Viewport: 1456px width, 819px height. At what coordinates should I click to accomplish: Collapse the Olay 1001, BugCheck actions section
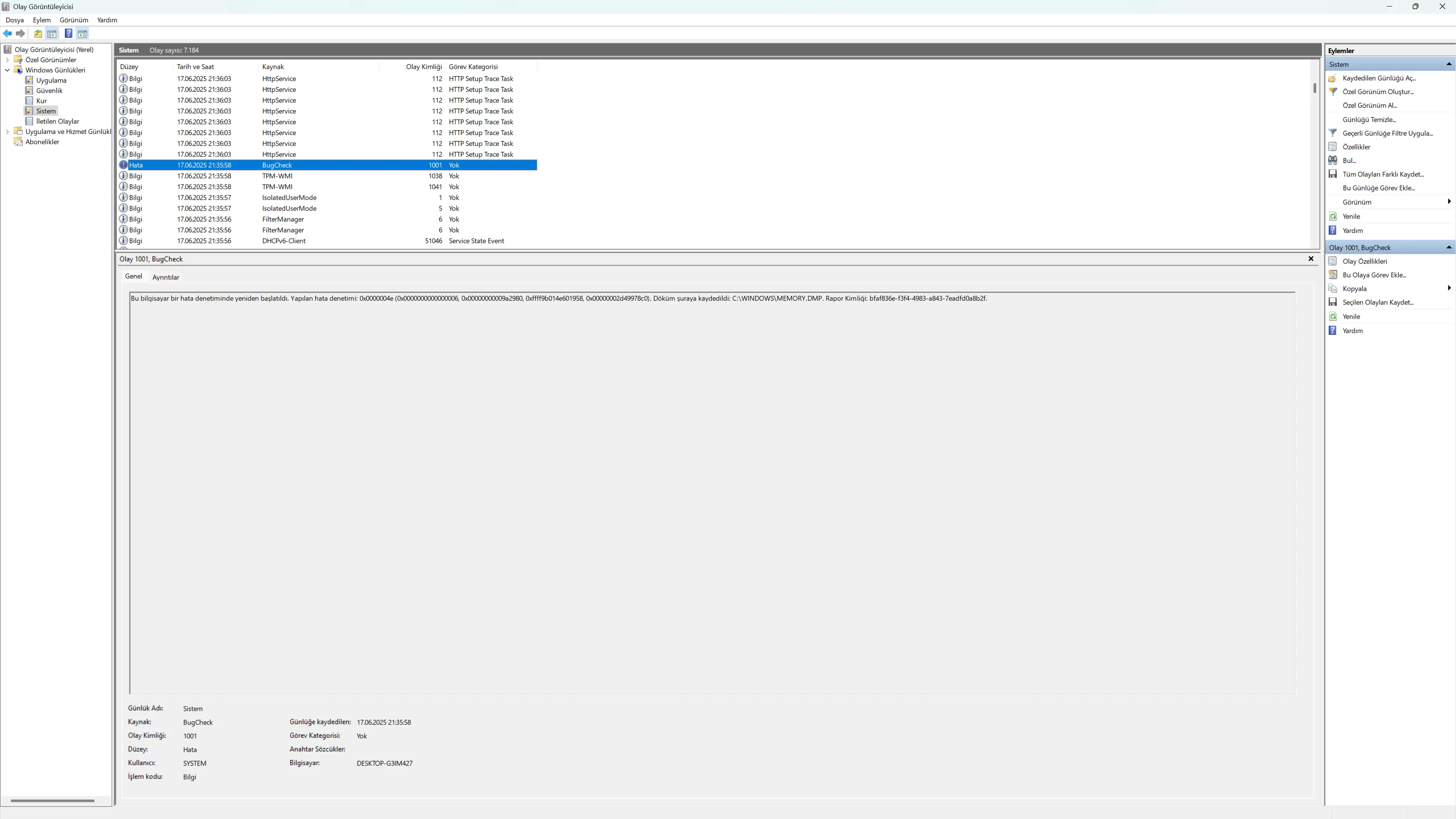1449,248
